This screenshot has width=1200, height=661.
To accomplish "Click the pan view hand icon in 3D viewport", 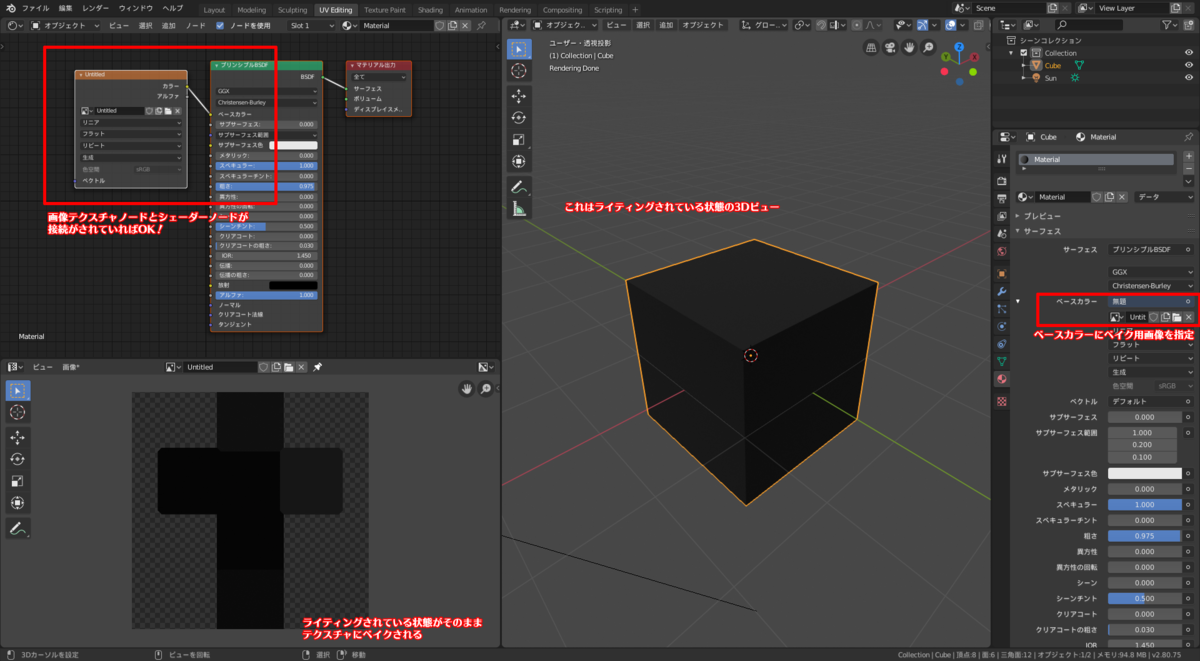I will click(x=910, y=47).
